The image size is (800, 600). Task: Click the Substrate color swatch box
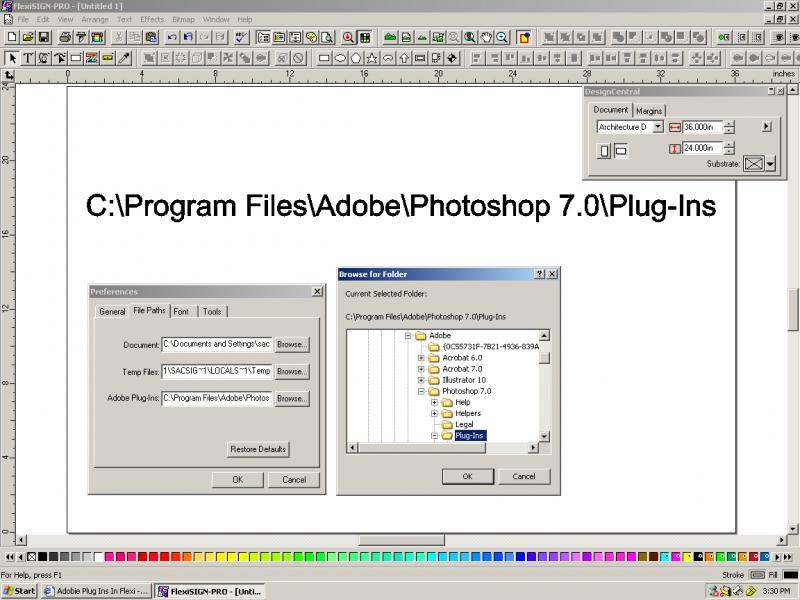[x=754, y=164]
